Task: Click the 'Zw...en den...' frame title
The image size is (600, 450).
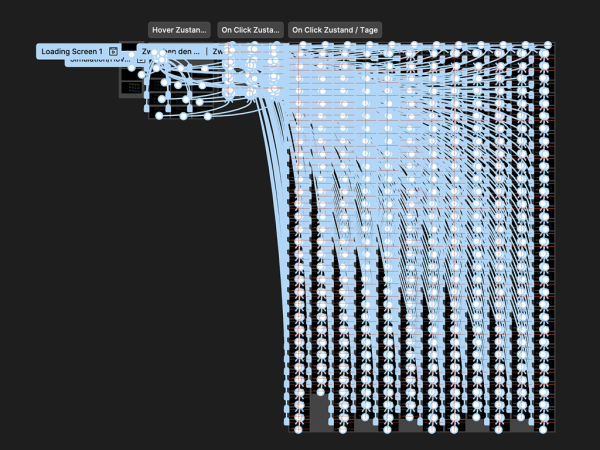Action: click(172, 51)
